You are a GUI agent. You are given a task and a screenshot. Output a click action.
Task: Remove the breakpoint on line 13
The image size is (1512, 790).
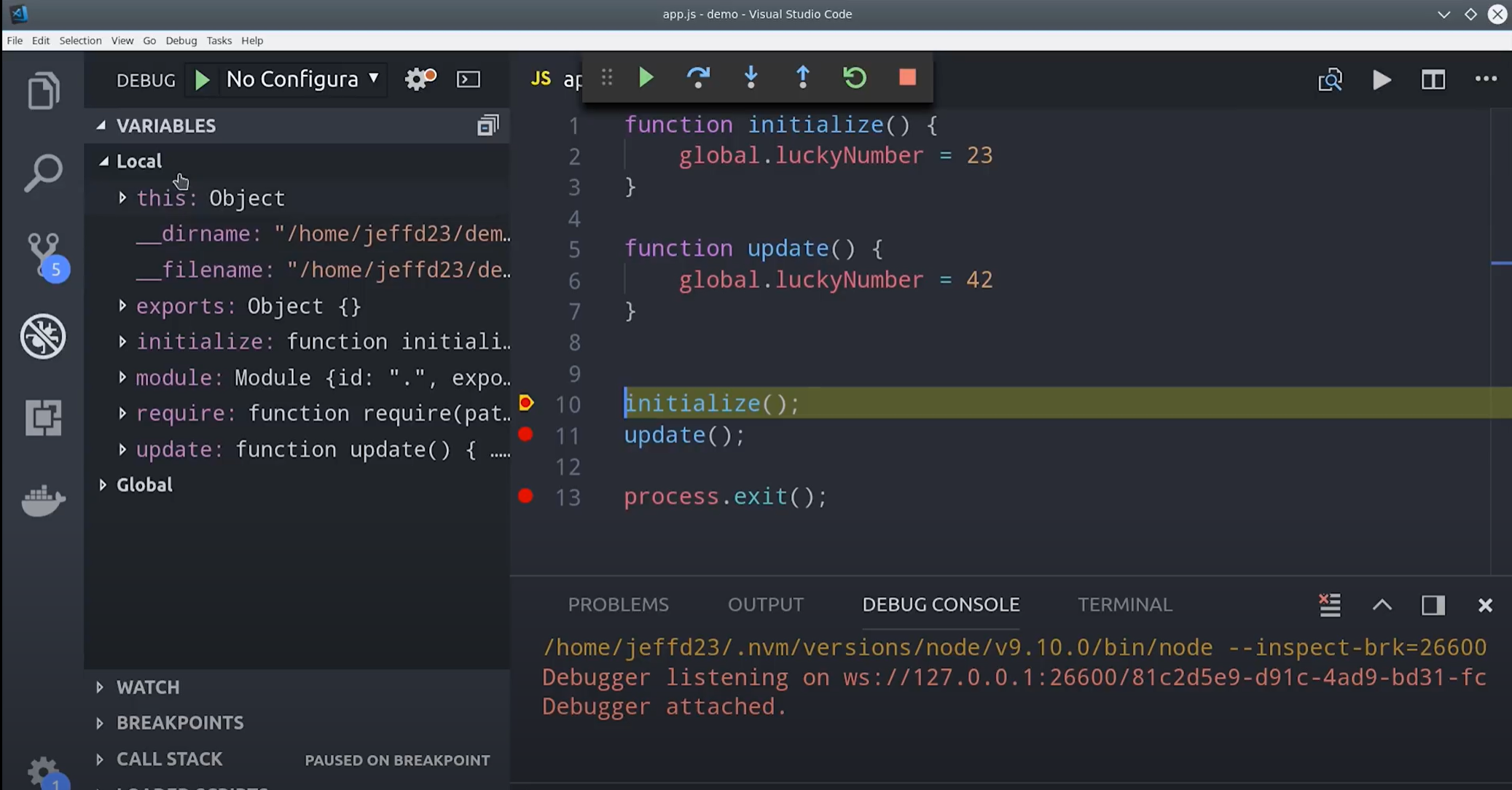point(525,496)
